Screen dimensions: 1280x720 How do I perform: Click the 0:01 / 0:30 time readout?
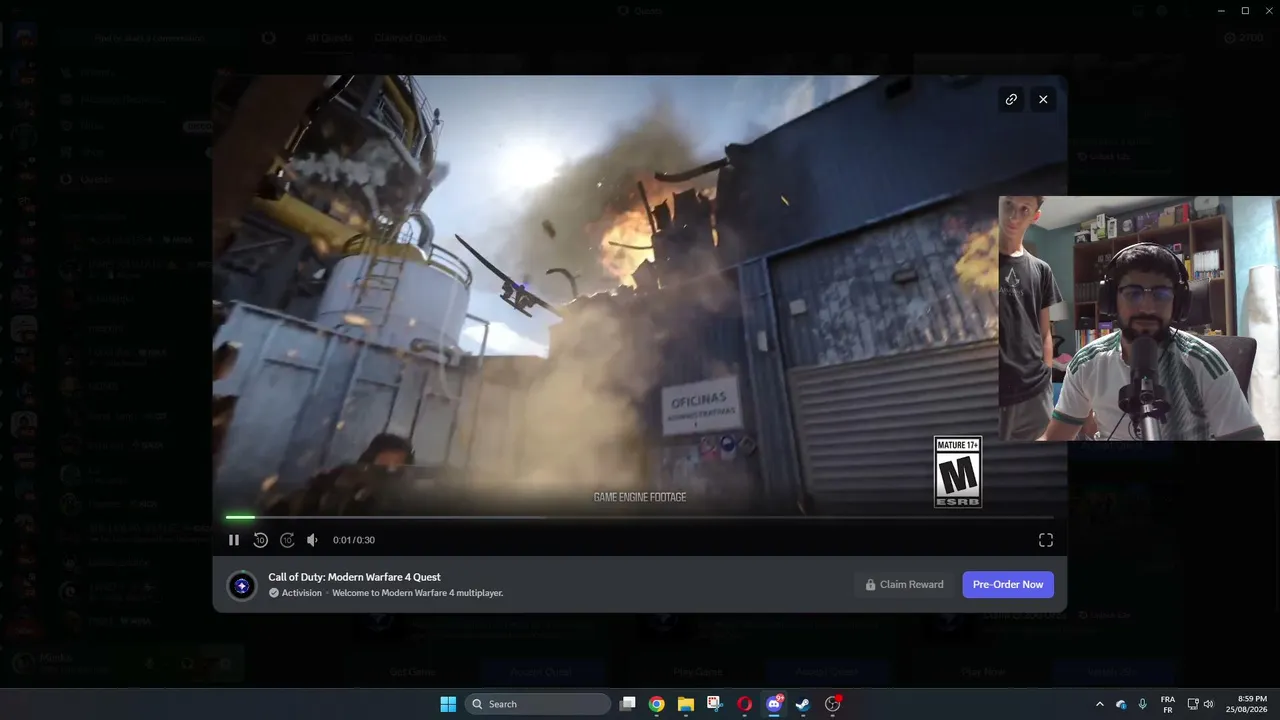[354, 540]
